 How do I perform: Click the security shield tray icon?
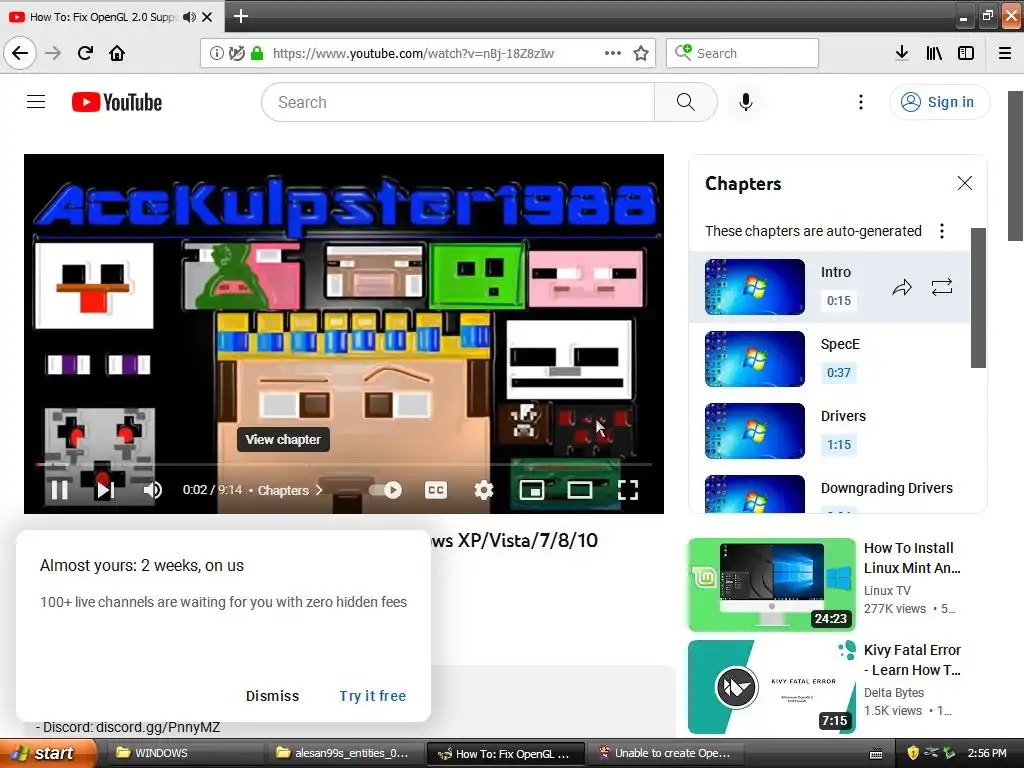pyautogui.click(x=913, y=753)
